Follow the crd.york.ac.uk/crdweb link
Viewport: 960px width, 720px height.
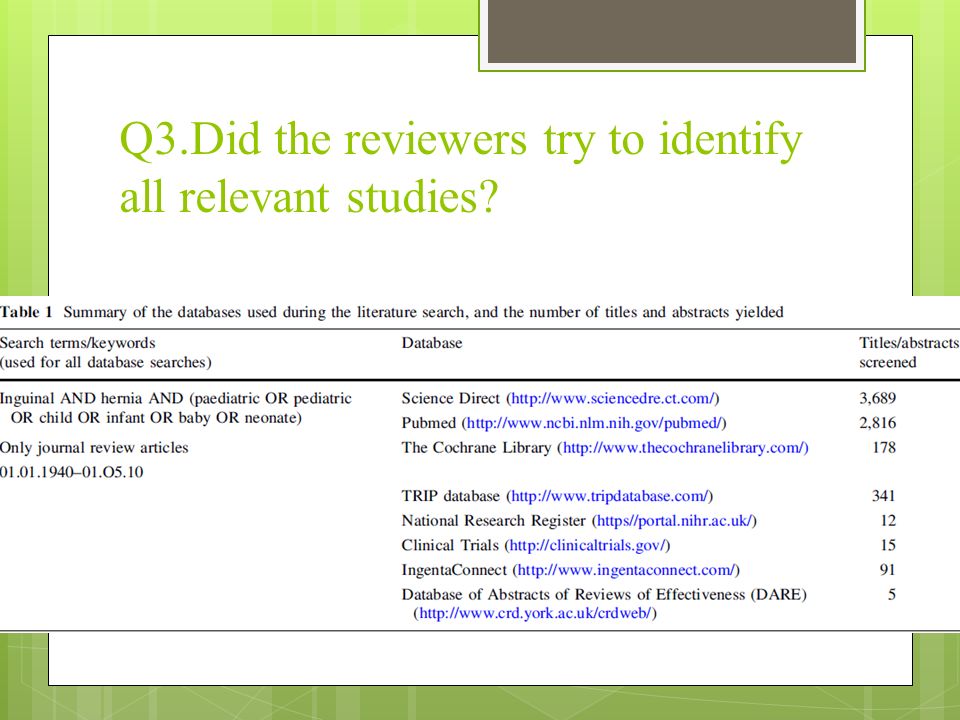(535, 613)
